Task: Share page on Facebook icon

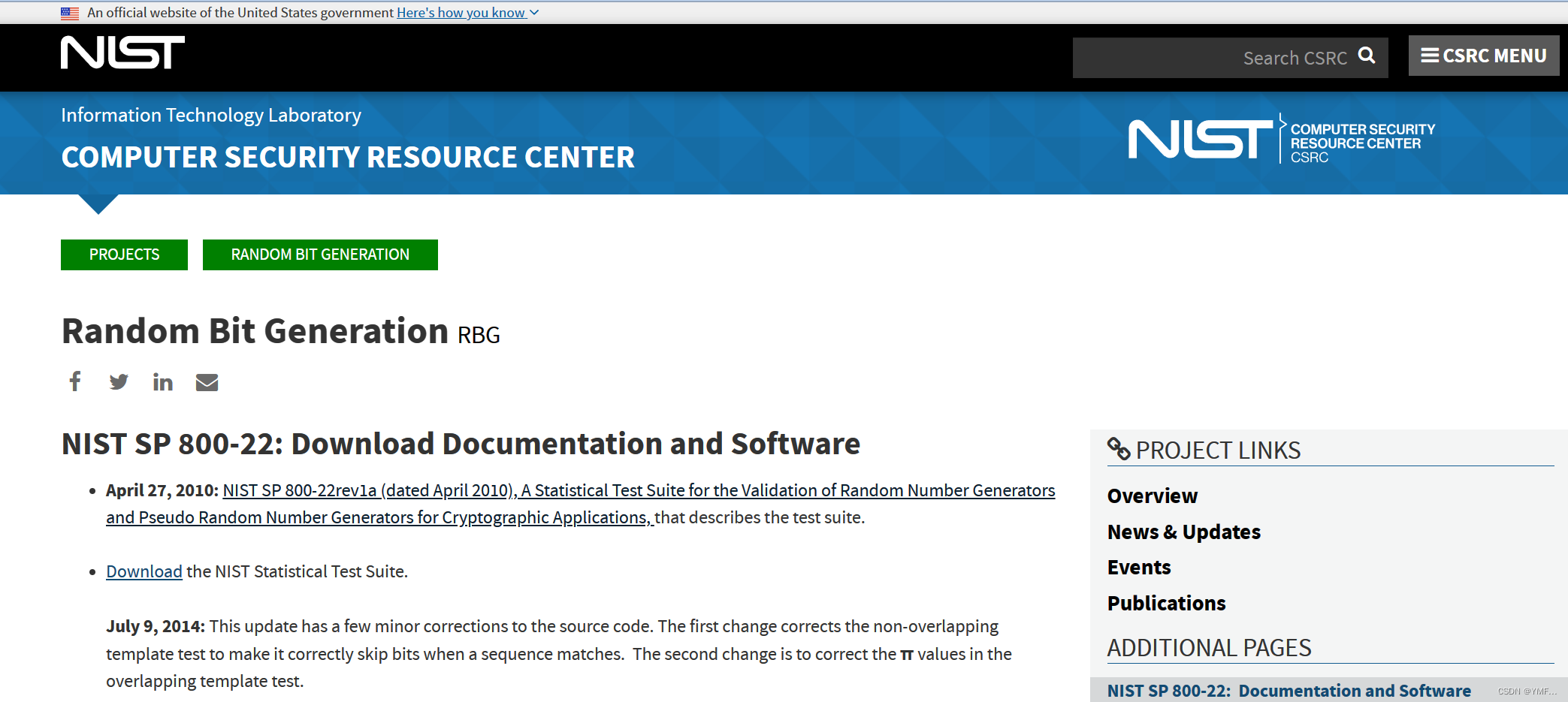Action: [x=75, y=381]
